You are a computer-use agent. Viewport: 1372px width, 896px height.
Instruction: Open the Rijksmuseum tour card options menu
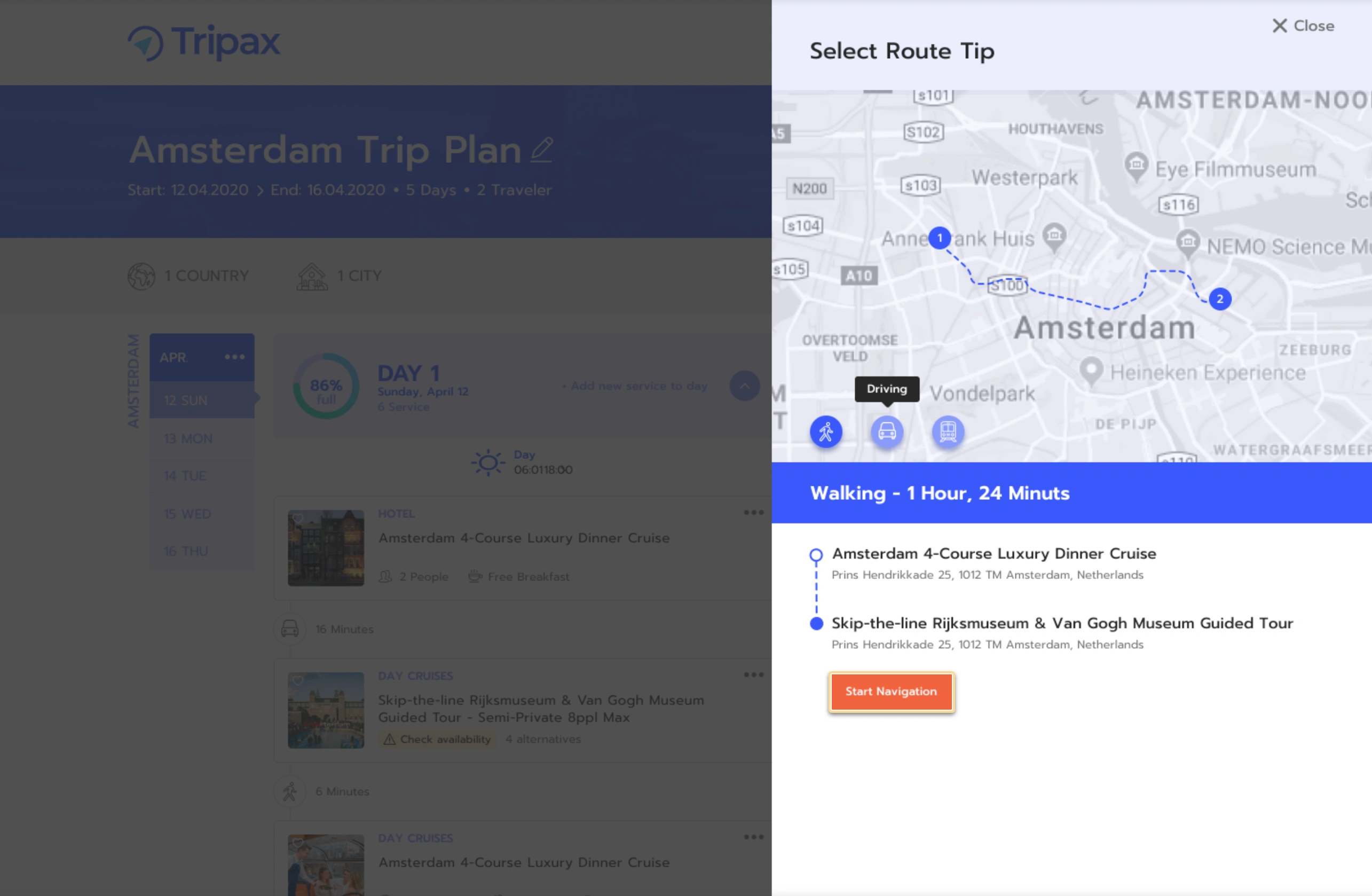pos(753,674)
